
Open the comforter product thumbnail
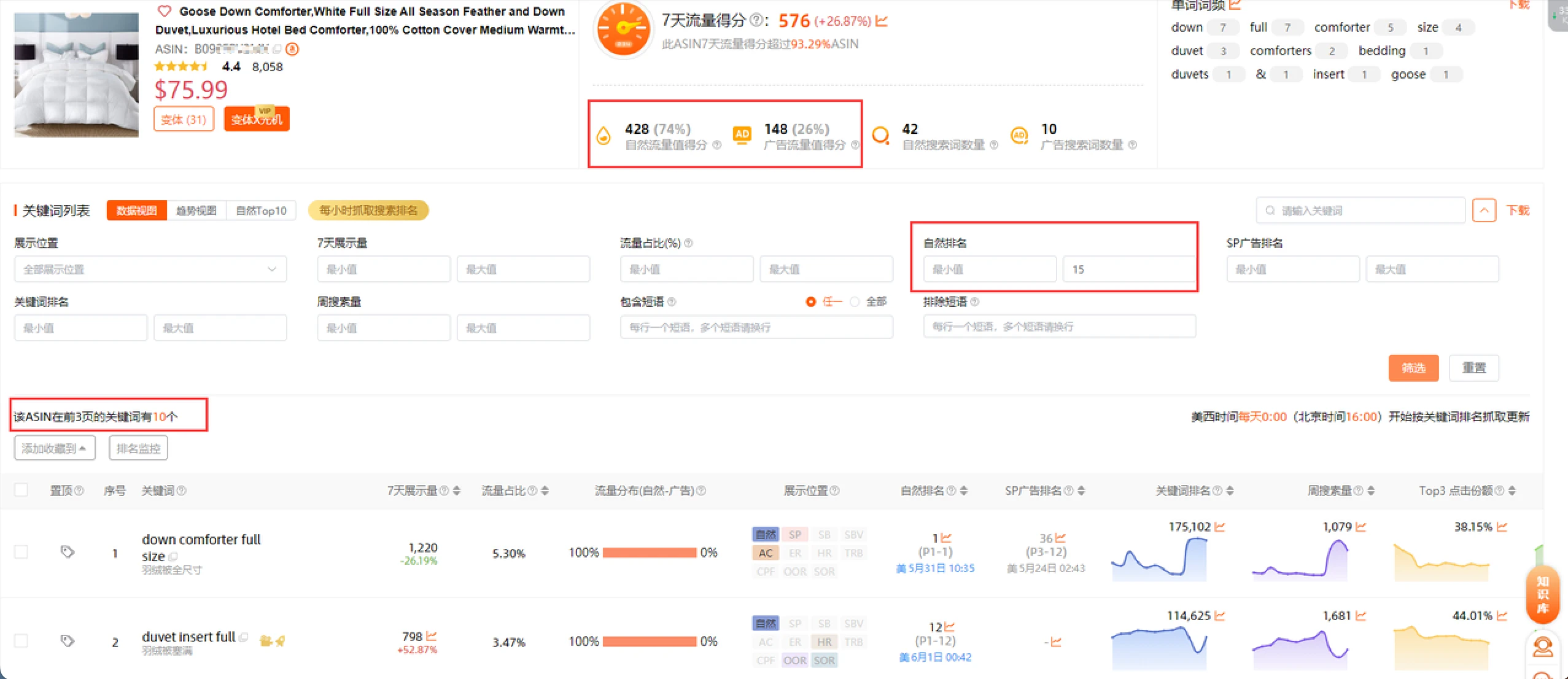77,74
